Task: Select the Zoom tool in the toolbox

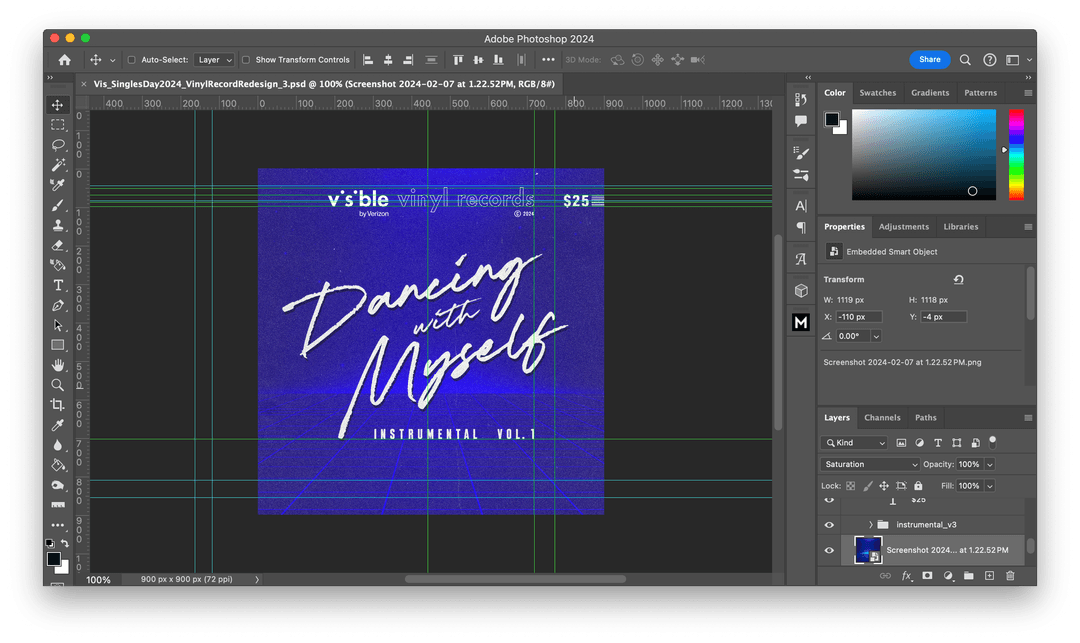Action: [x=58, y=385]
